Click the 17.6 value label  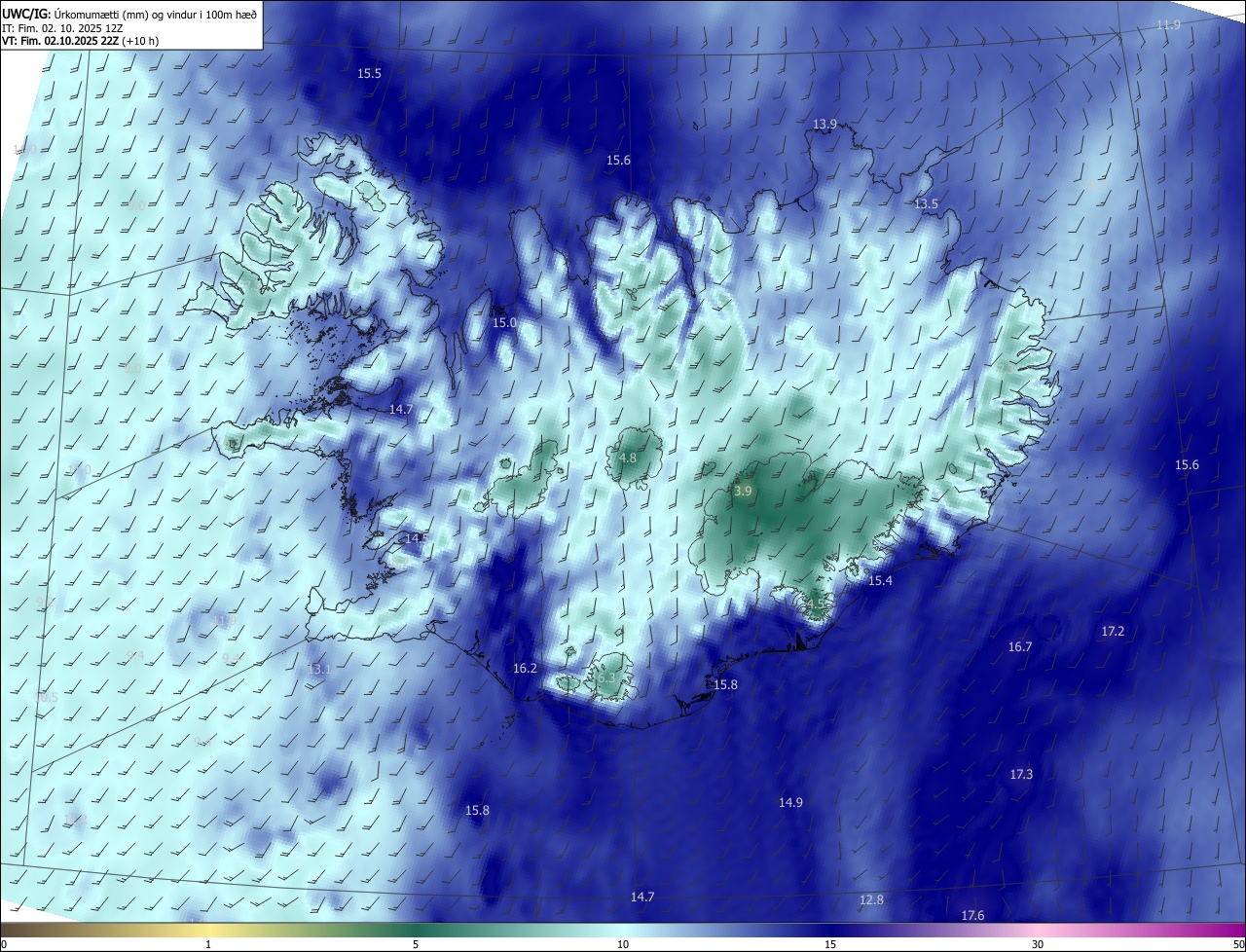click(x=972, y=916)
